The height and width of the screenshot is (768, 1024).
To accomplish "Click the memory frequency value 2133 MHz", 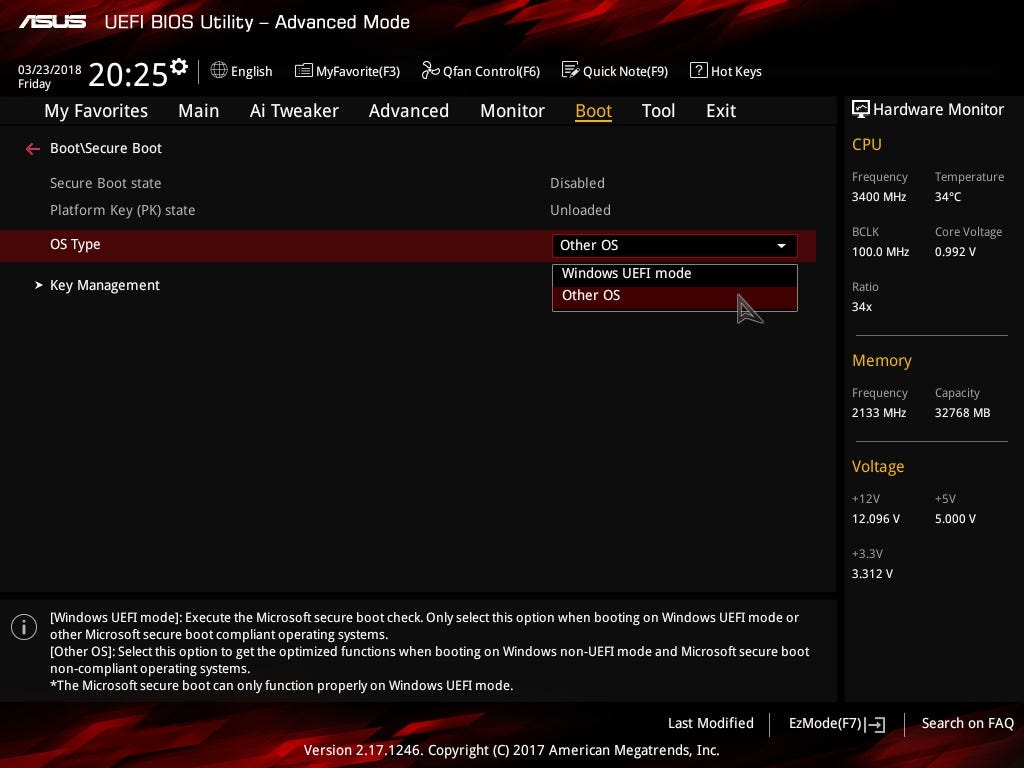I will click(878, 413).
